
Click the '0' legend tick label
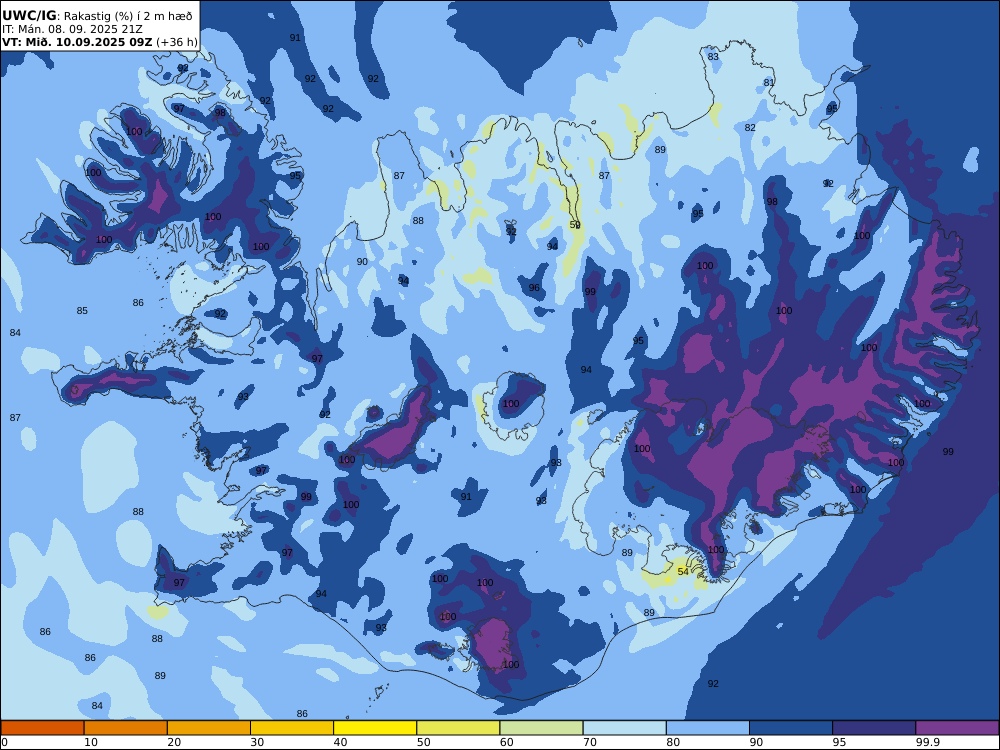4,742
